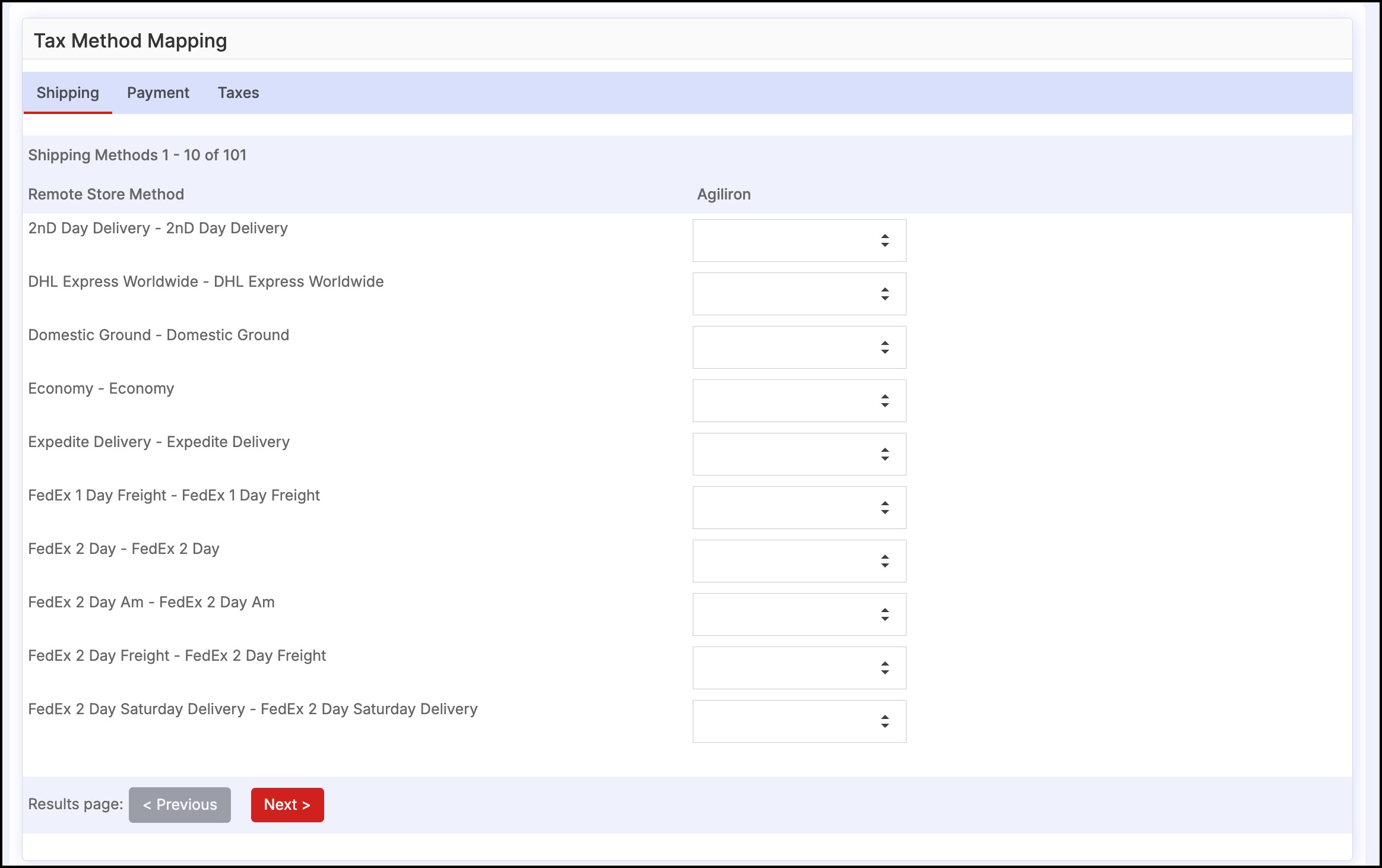Viewport: 1382px width, 868px height.
Task: Go to the Next results page
Action: [287, 804]
